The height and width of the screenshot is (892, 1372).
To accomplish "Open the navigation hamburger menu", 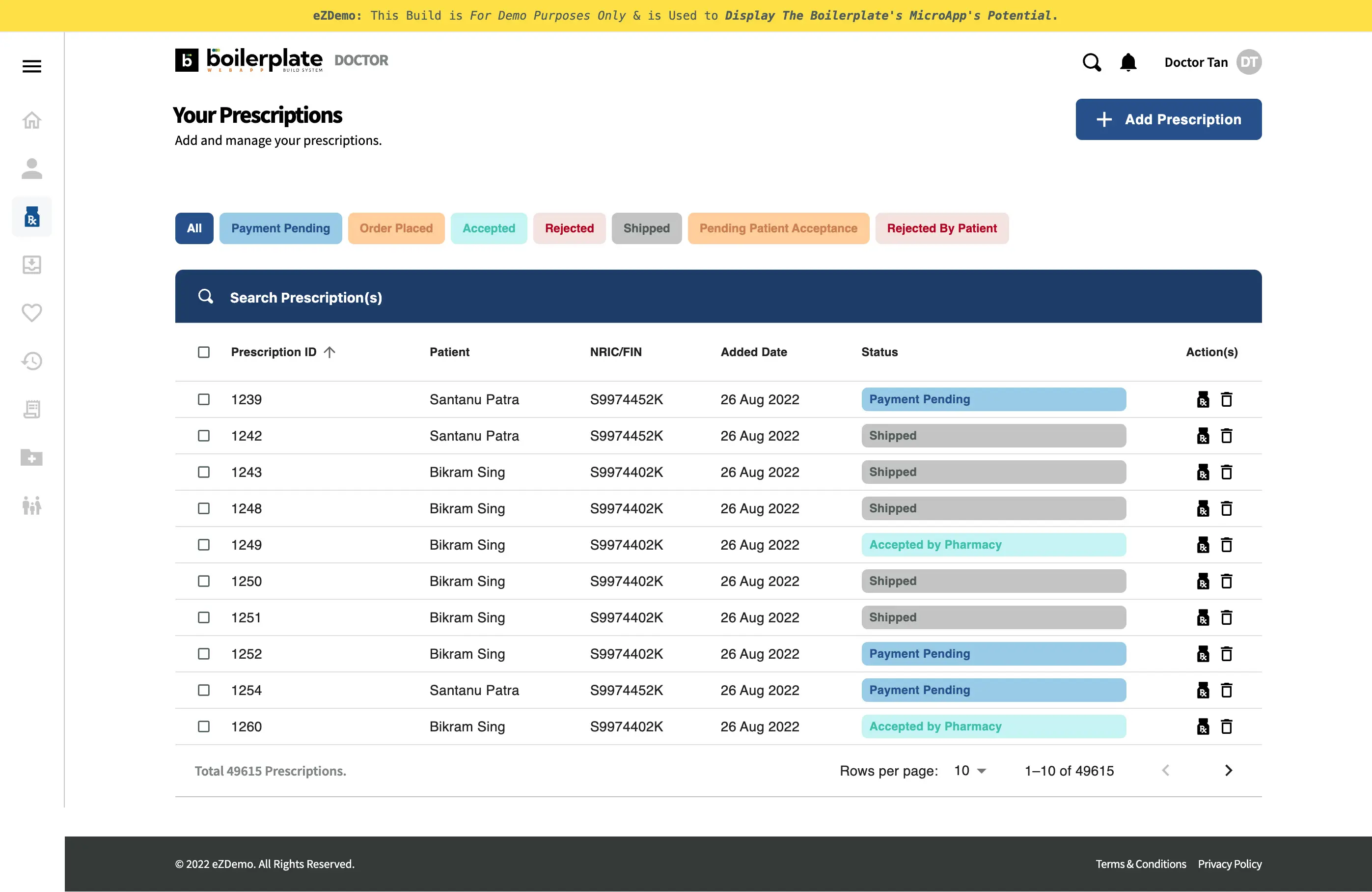I will [32, 65].
